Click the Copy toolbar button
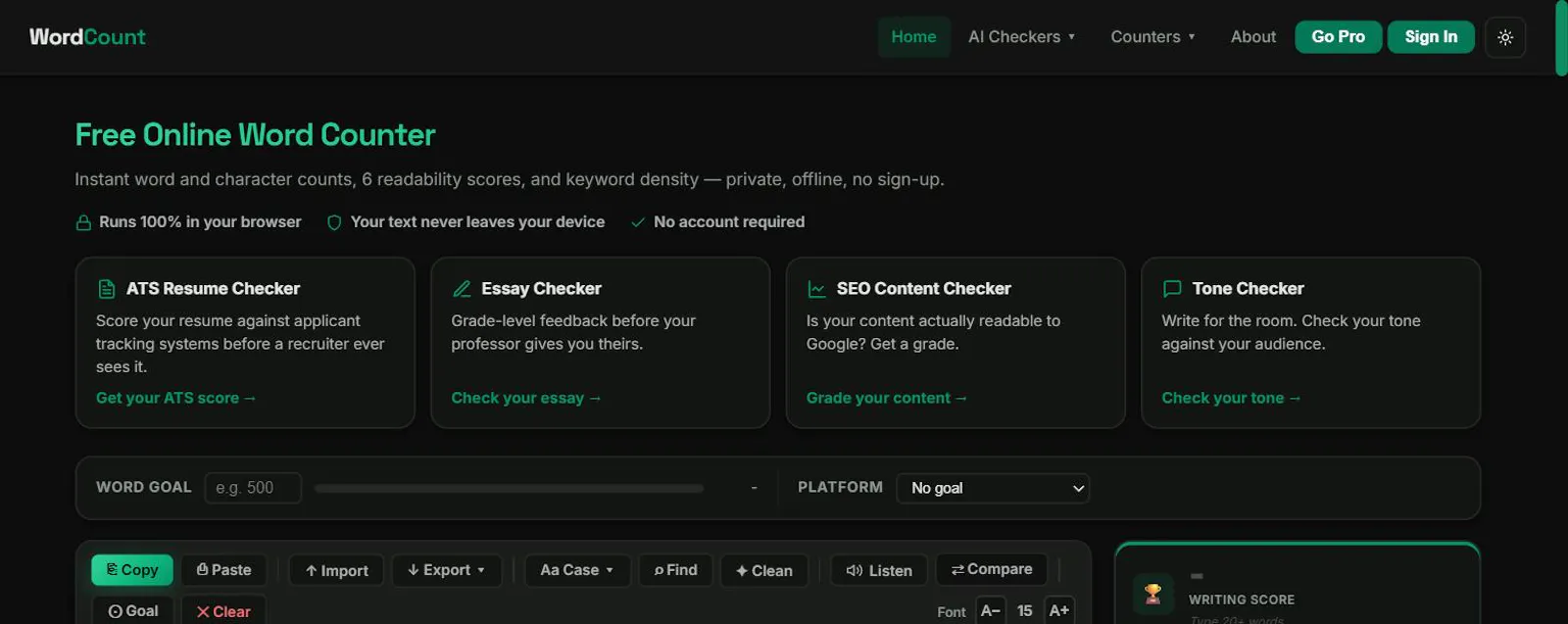 coord(132,570)
